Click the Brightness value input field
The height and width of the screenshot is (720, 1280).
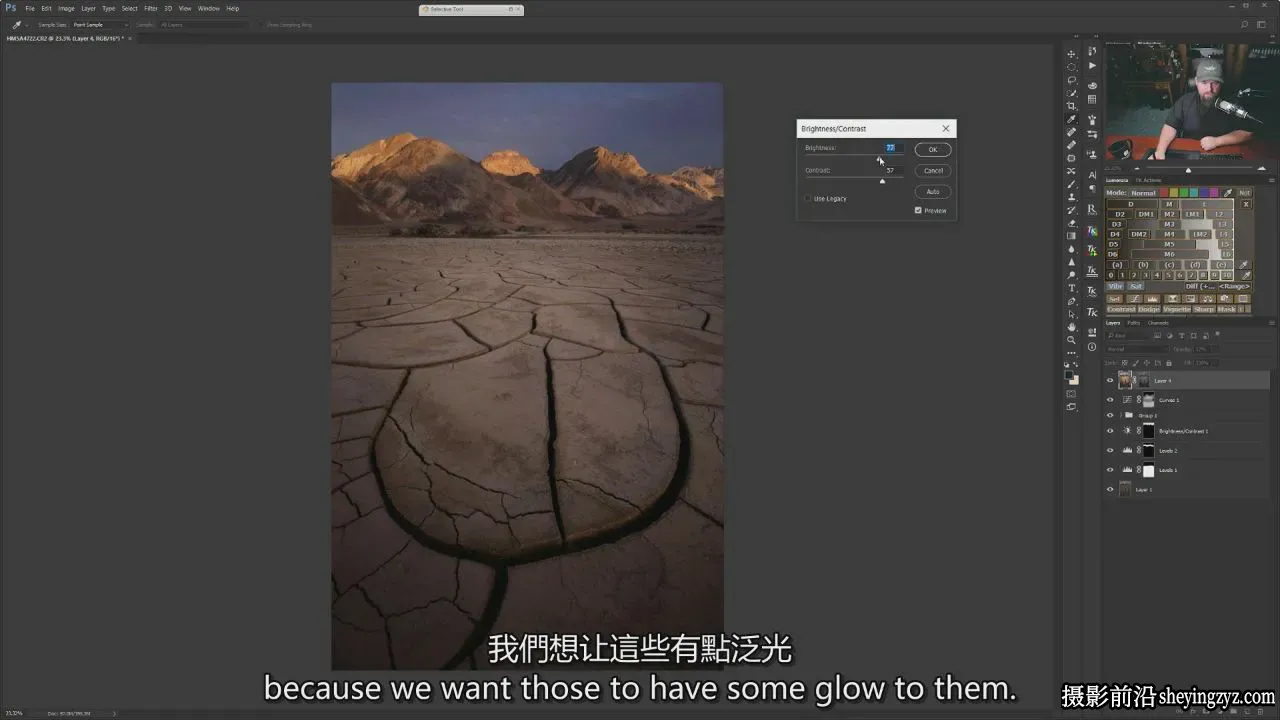892,148
